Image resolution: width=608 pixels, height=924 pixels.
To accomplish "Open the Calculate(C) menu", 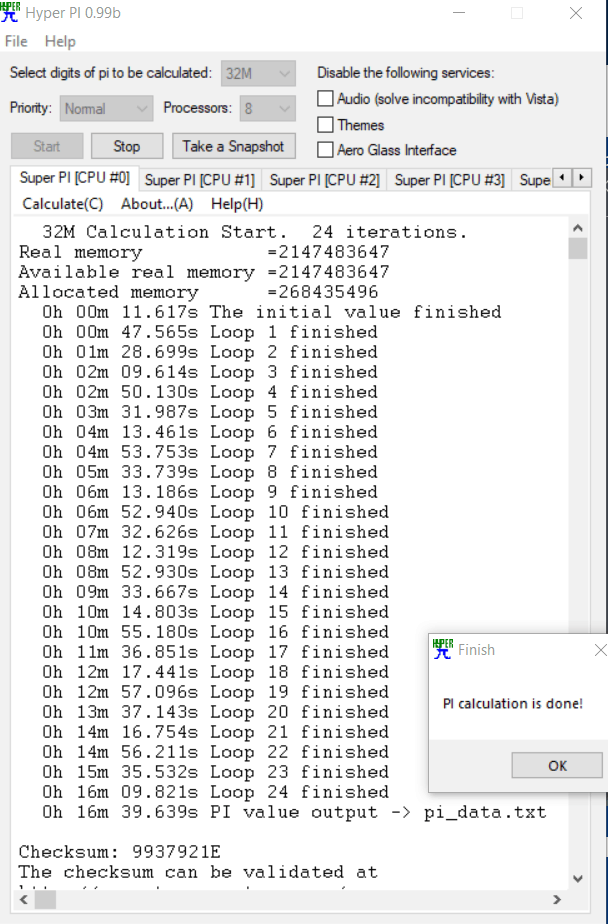I will [62, 203].
